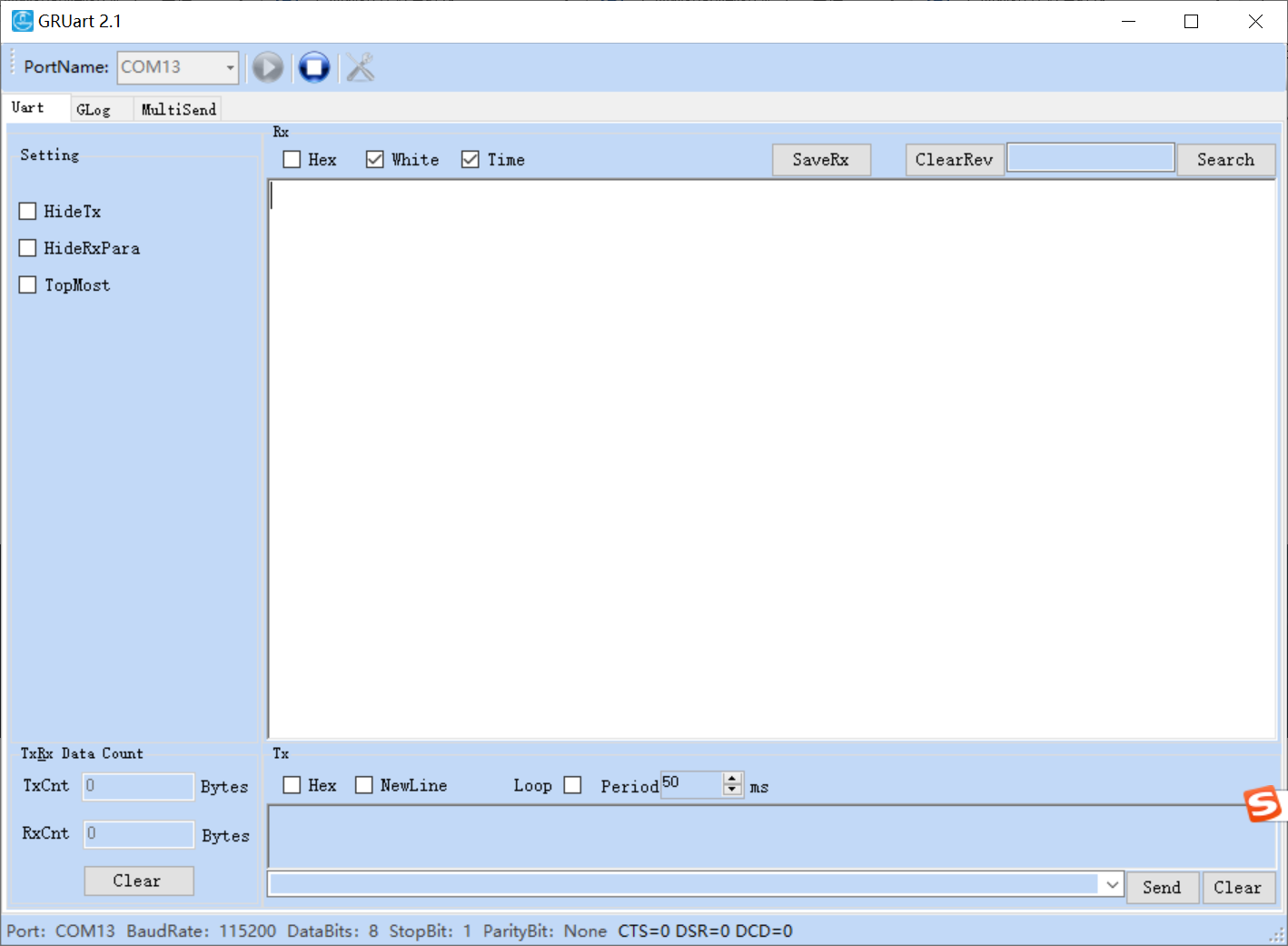Increase the Period value with up arrow

733,778
